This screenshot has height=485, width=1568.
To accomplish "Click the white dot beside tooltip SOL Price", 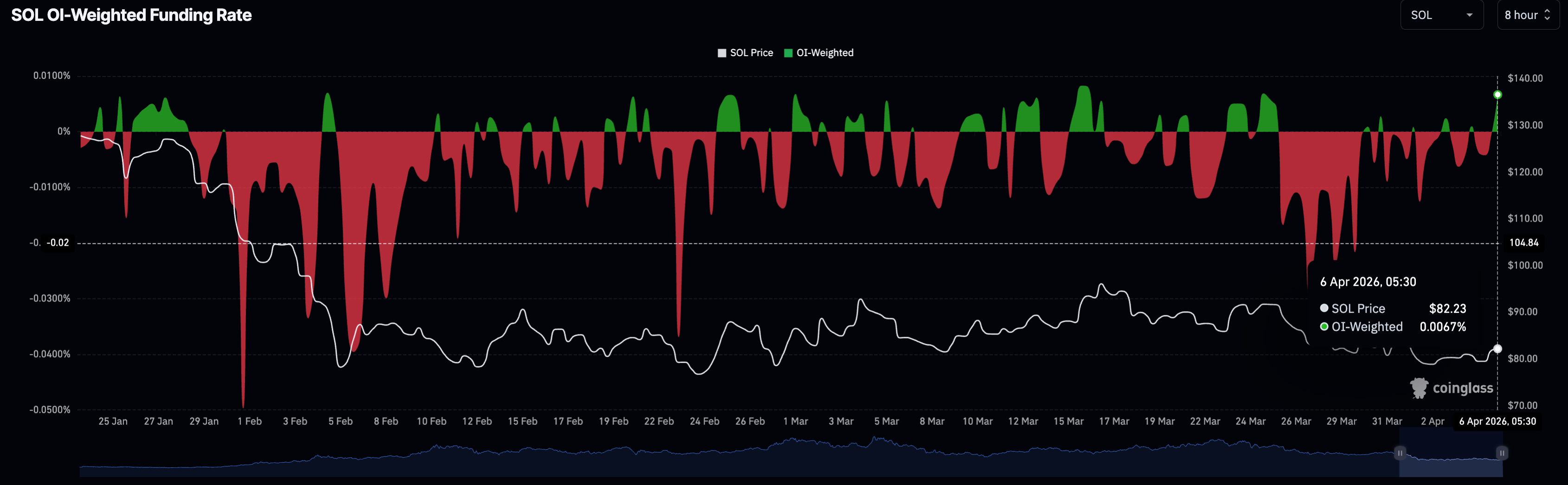I will click(1324, 308).
